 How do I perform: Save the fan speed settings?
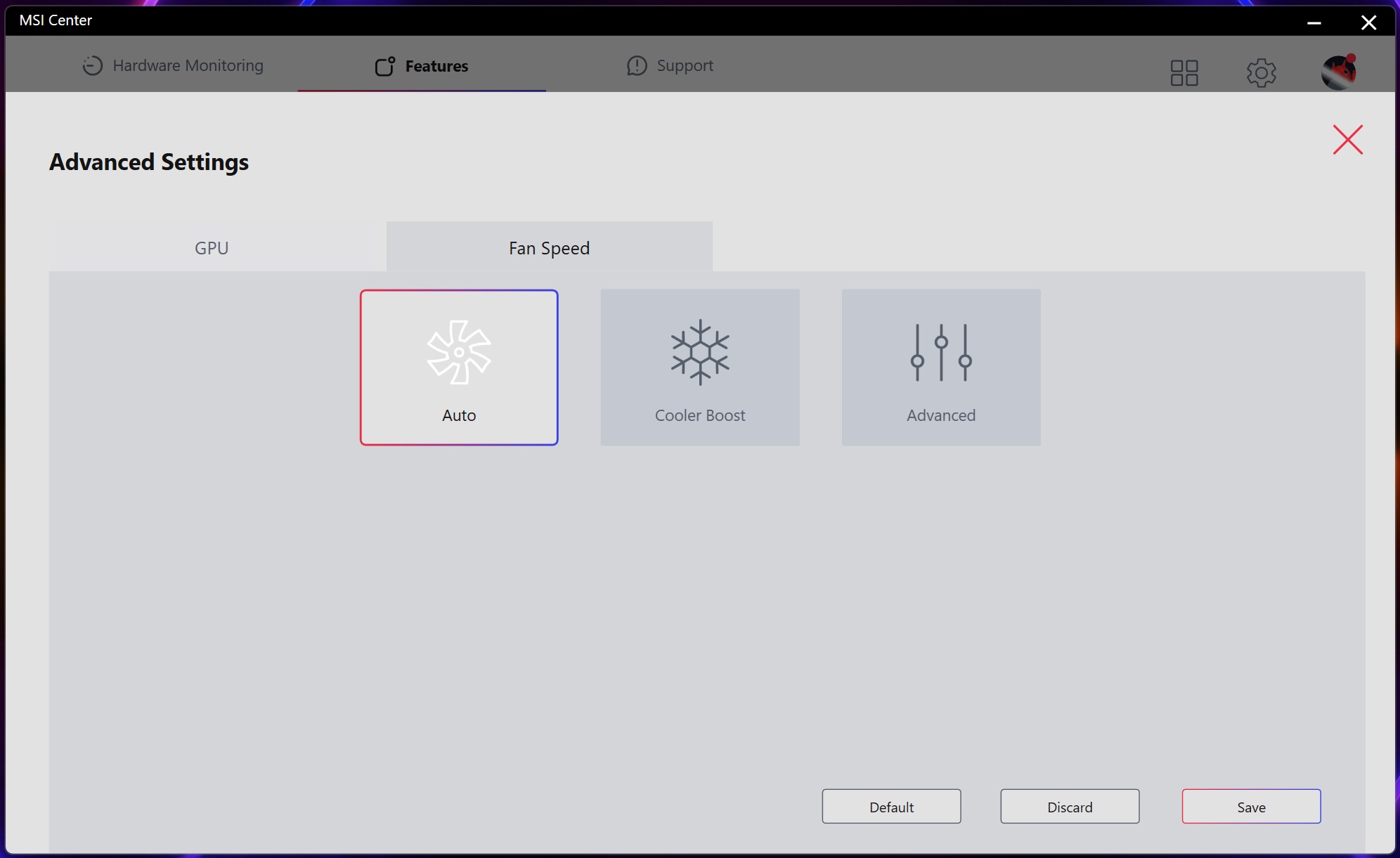coord(1252,807)
